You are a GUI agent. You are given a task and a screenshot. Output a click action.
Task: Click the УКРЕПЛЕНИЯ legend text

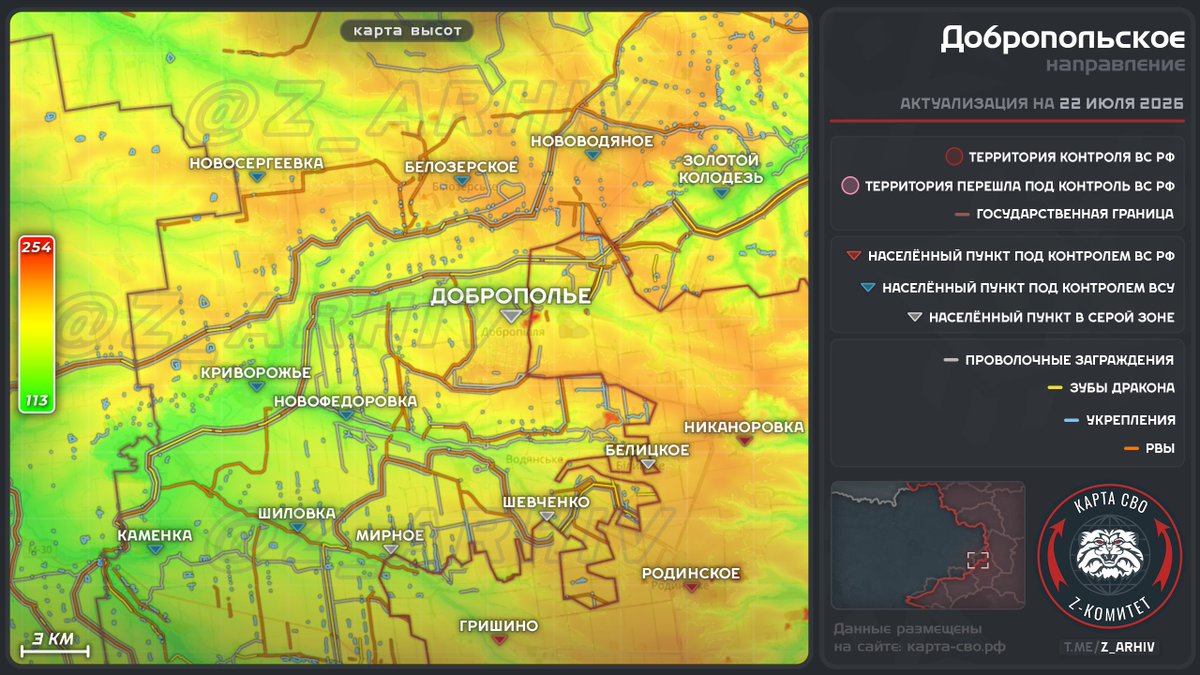click(x=1131, y=420)
